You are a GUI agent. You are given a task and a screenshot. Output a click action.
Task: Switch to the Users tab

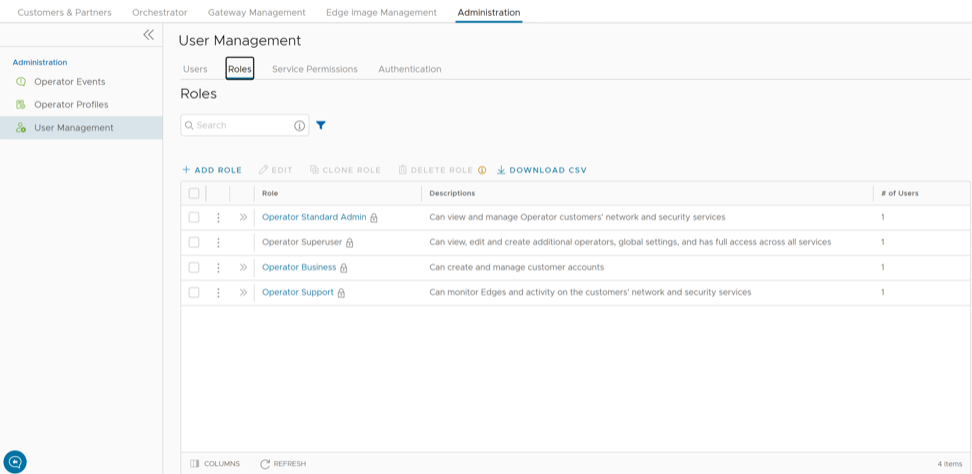[195, 69]
